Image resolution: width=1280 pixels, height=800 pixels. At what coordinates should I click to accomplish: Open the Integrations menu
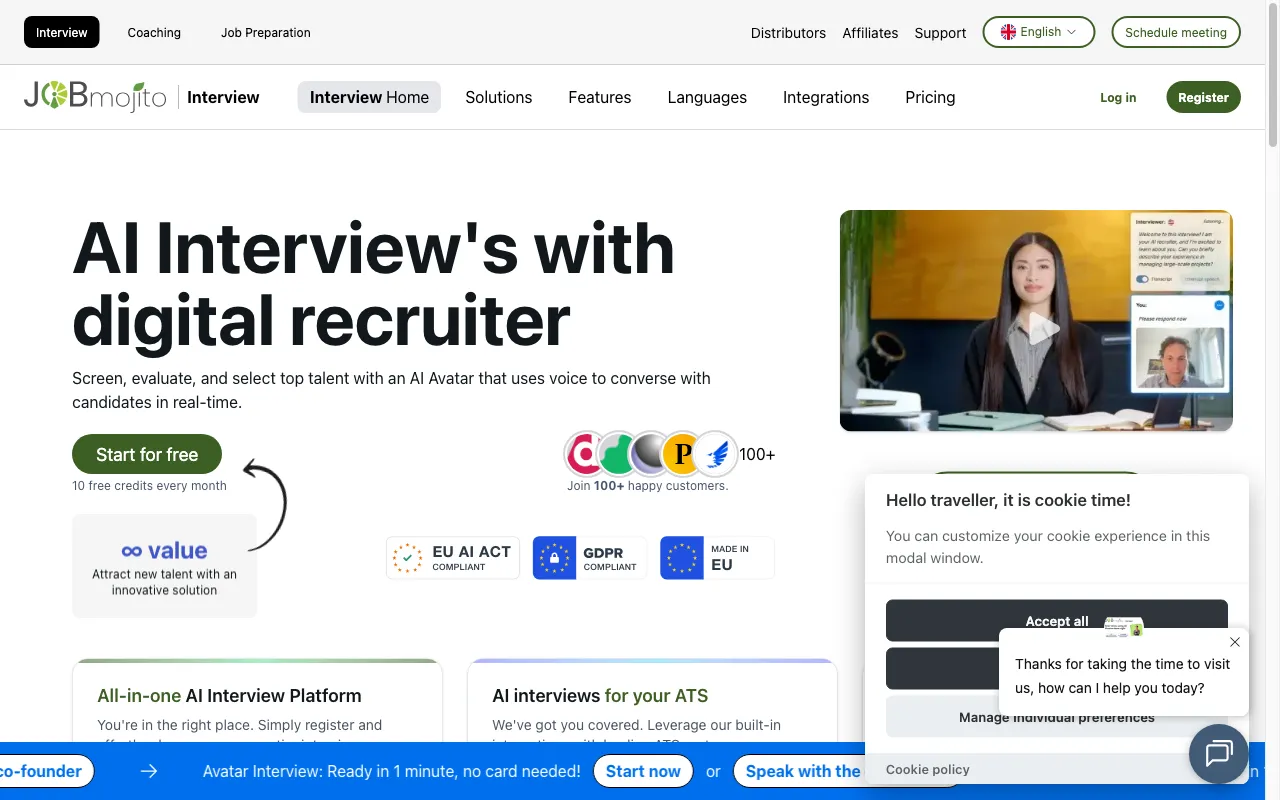click(826, 97)
